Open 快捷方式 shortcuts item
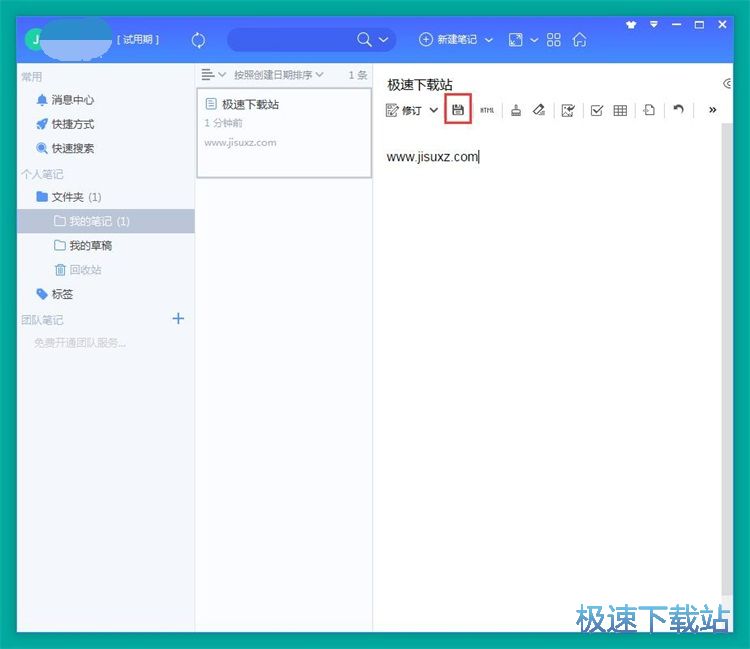The image size is (750, 649). coord(65,124)
